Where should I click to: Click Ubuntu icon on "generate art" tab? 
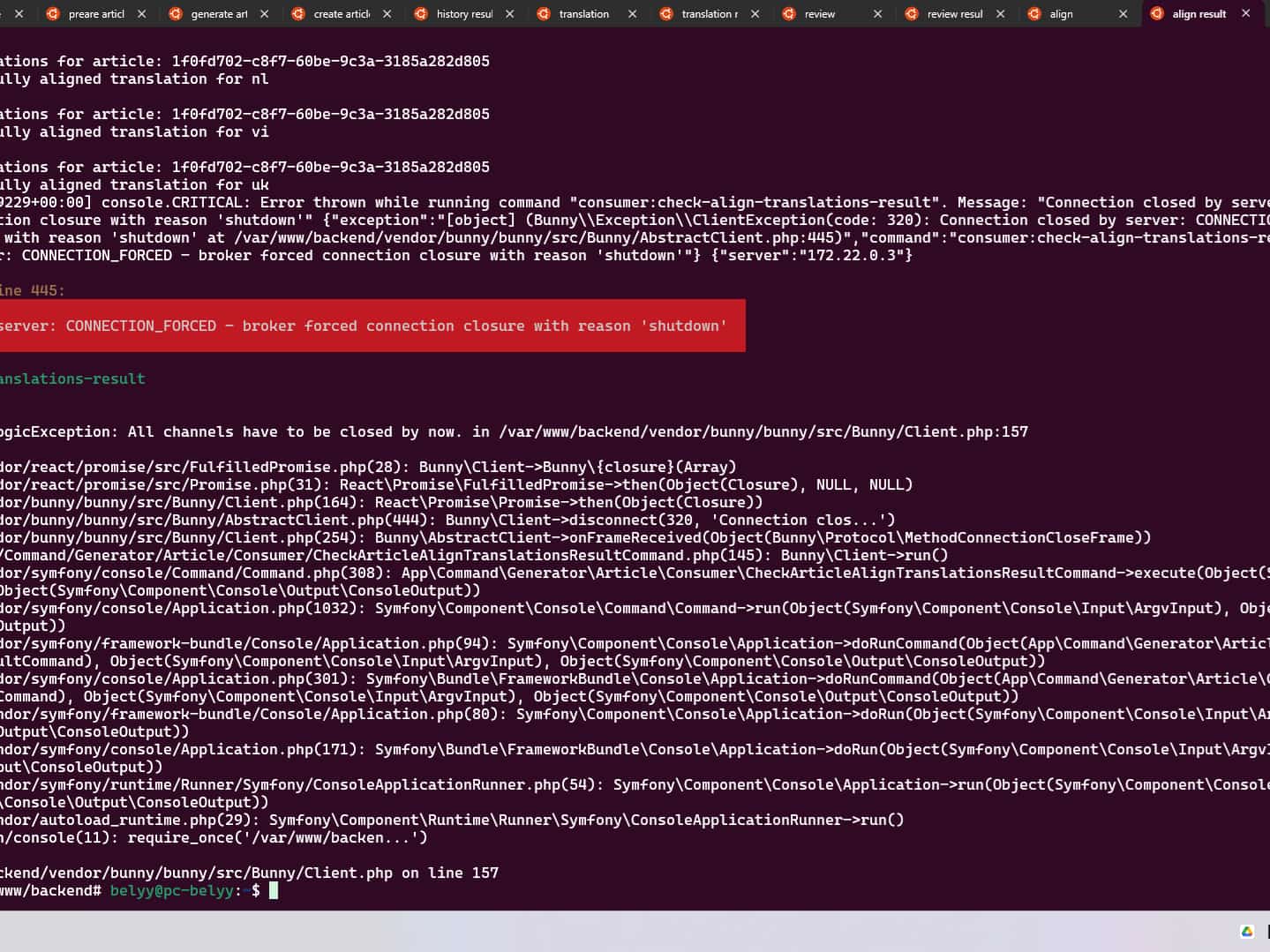click(176, 14)
